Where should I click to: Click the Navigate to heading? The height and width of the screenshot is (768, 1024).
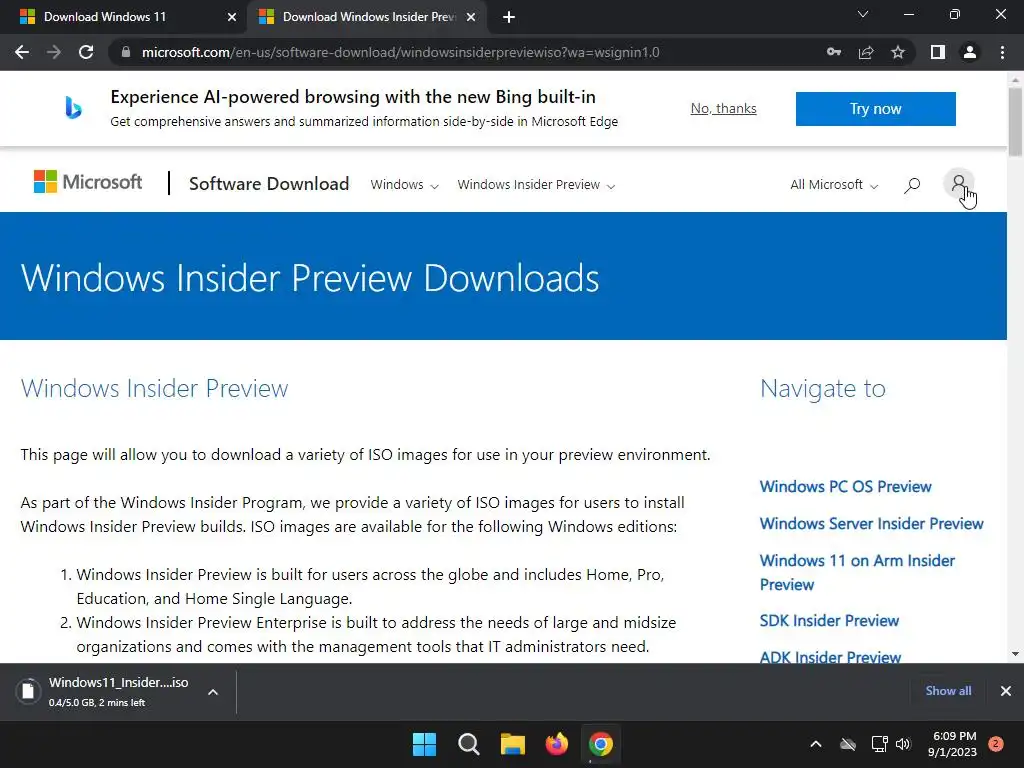823,389
